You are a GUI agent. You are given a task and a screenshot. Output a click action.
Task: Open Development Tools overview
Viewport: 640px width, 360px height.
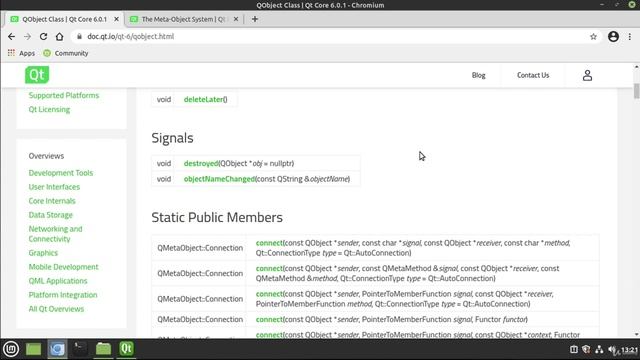[61, 173]
